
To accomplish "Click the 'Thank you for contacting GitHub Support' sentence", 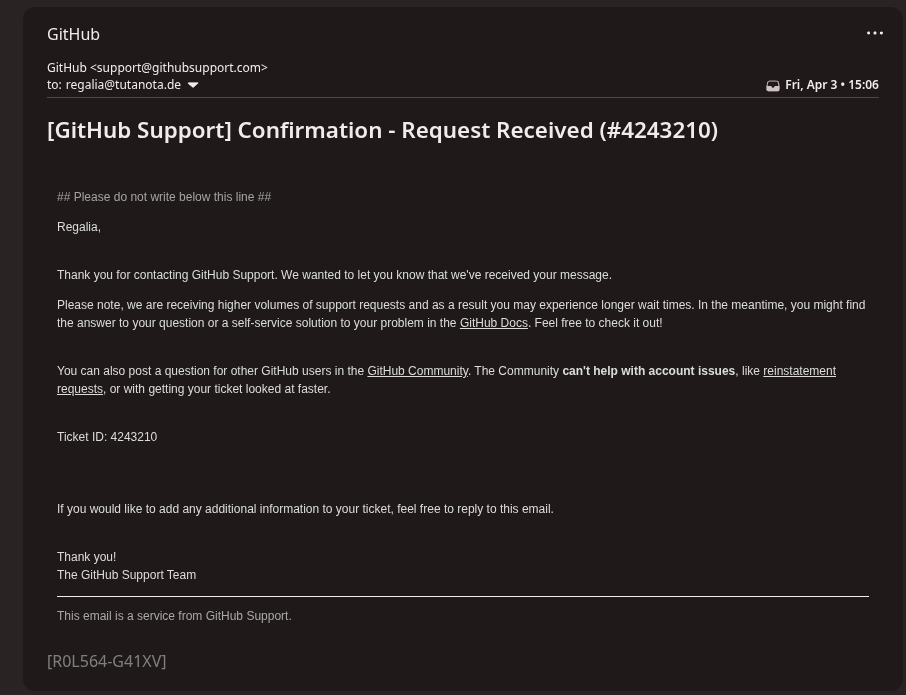I will [334, 275].
